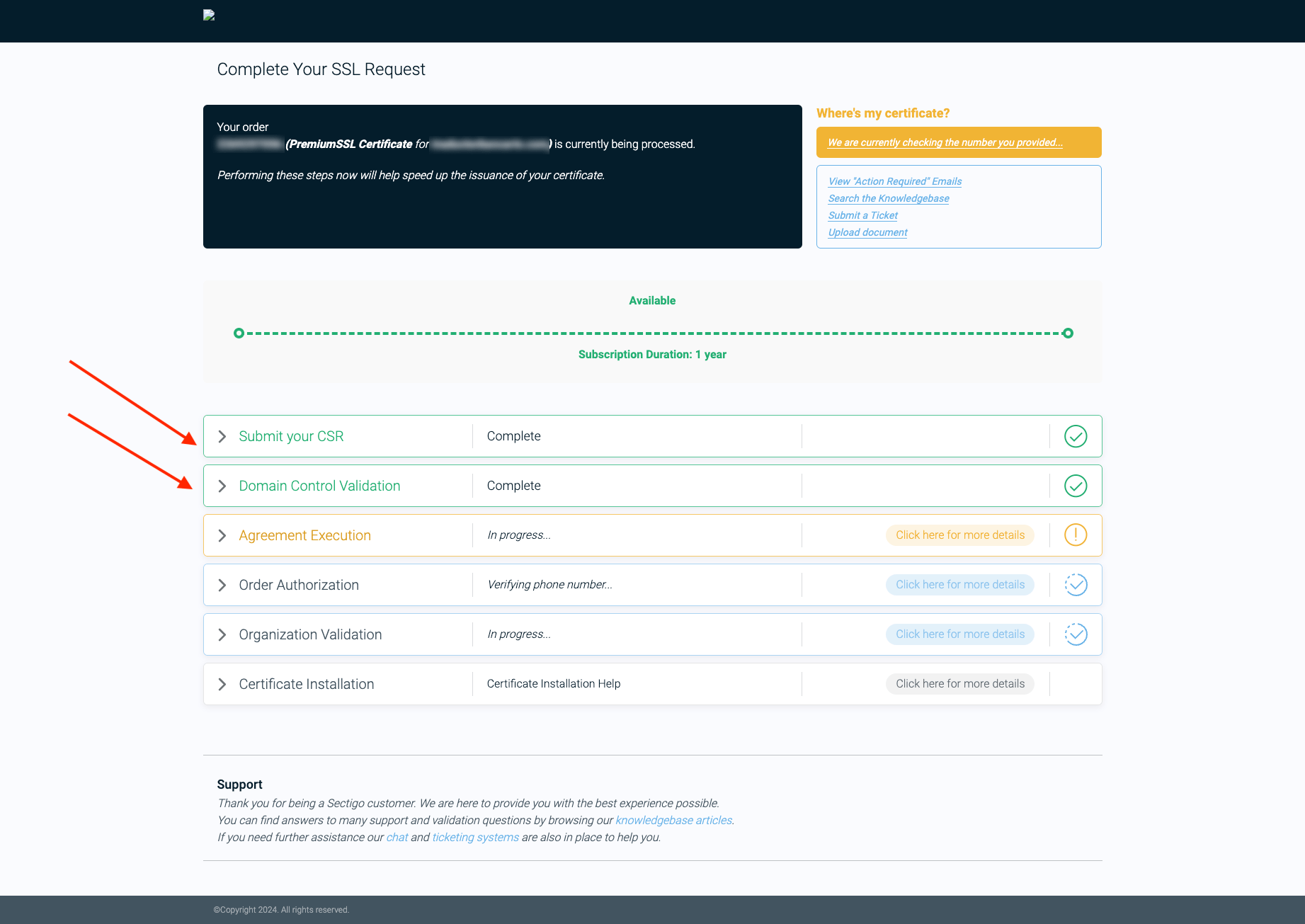The image size is (1305, 924).
Task: Click the Domain Control Validation title
Action: (319, 486)
